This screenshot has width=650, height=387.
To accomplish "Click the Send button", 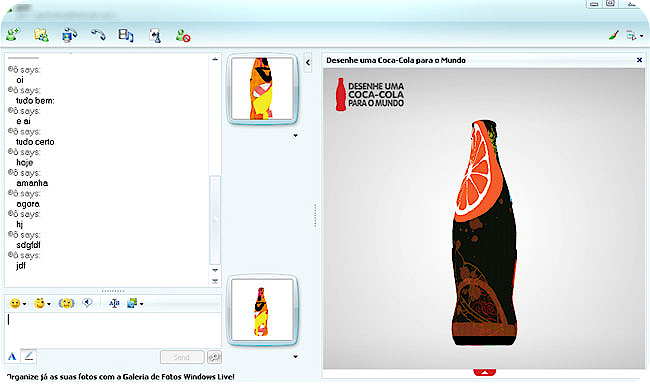I will coord(182,357).
